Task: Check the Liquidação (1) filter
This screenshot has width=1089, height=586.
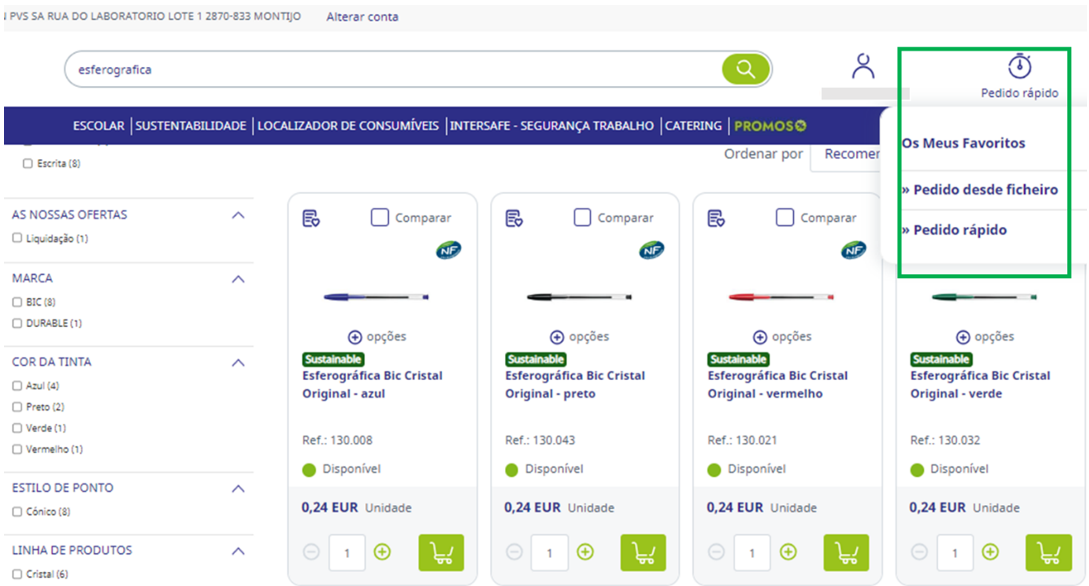Action: click(x=17, y=238)
